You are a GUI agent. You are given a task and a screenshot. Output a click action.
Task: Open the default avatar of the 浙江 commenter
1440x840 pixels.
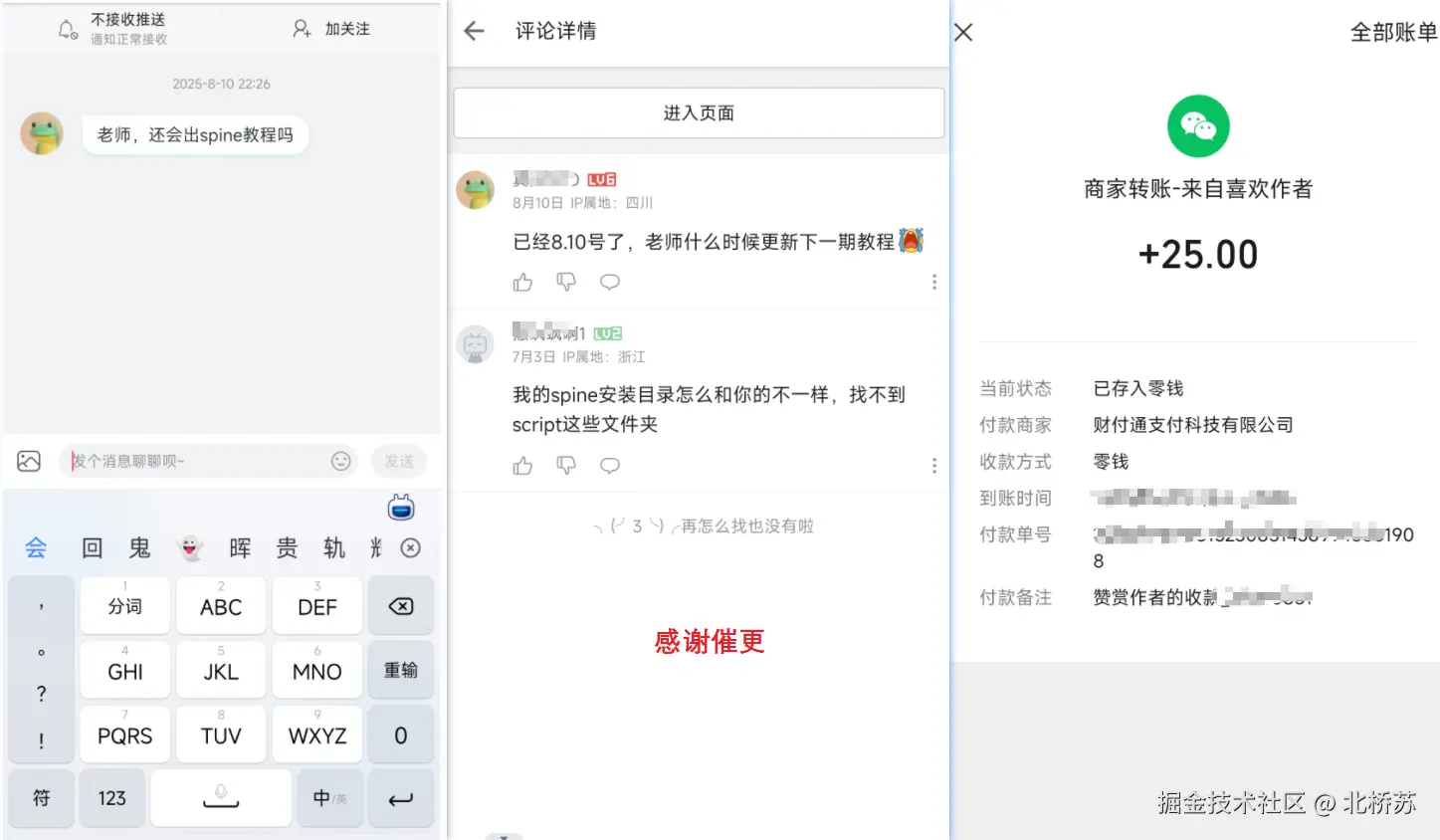(x=476, y=344)
